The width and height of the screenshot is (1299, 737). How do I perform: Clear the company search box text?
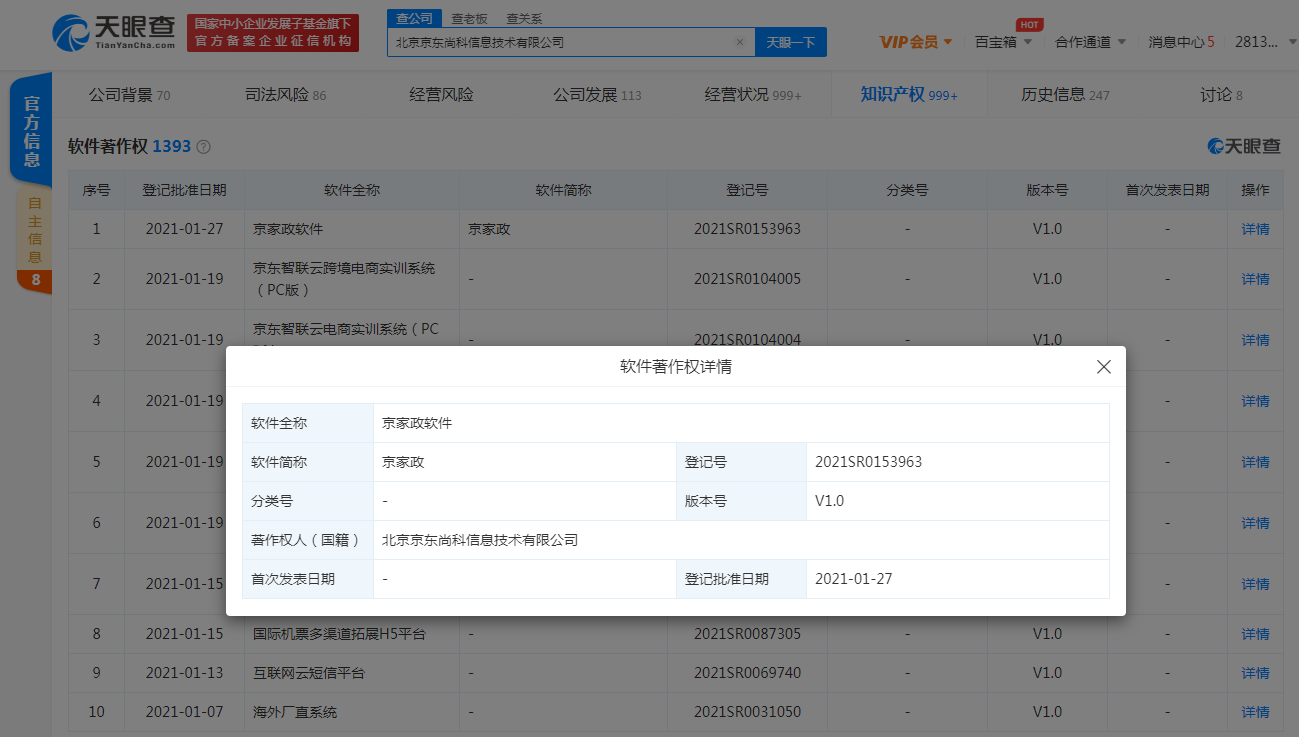pyautogui.click(x=739, y=42)
